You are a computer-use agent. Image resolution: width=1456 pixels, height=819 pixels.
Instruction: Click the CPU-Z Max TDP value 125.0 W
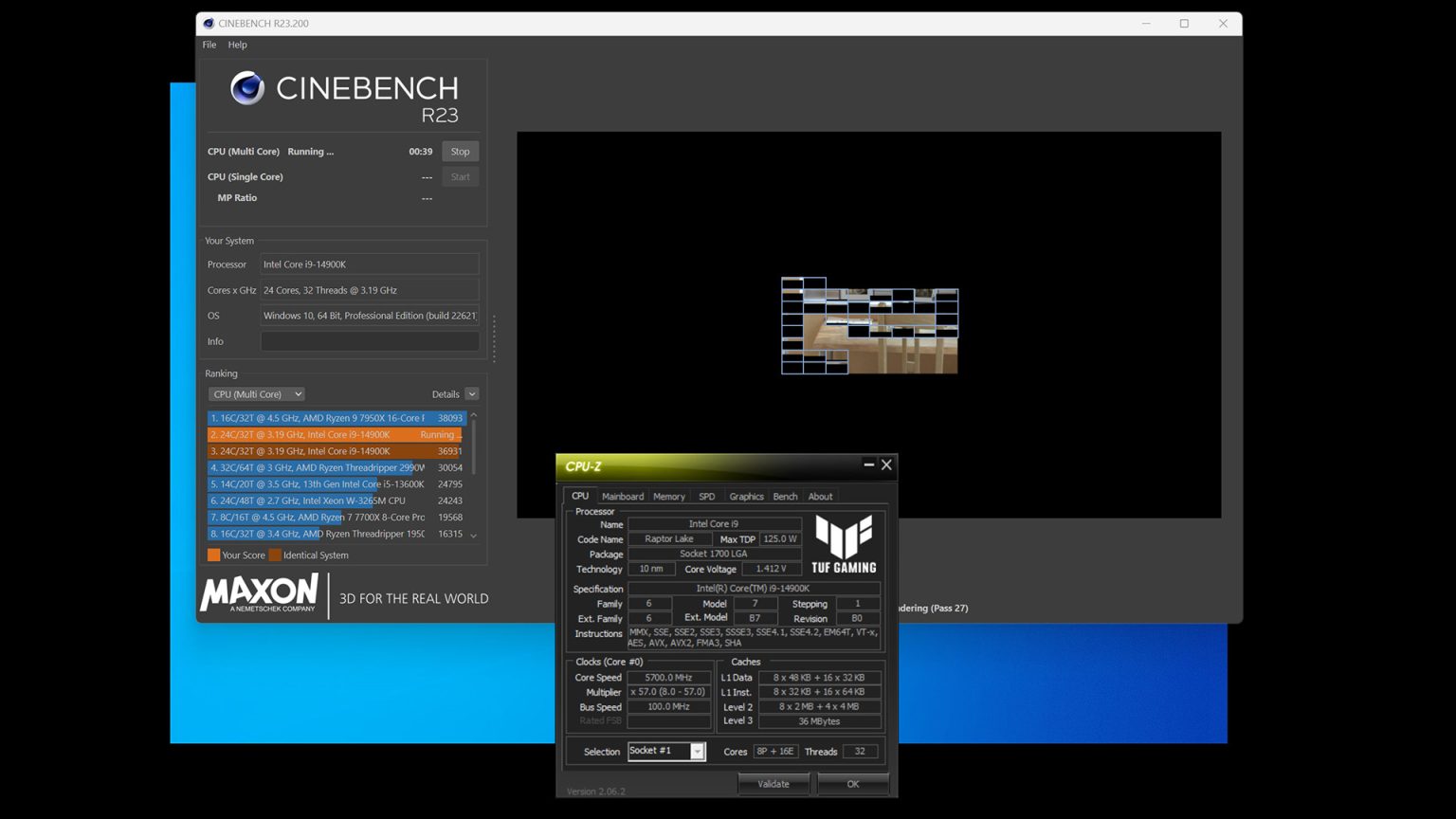point(780,538)
